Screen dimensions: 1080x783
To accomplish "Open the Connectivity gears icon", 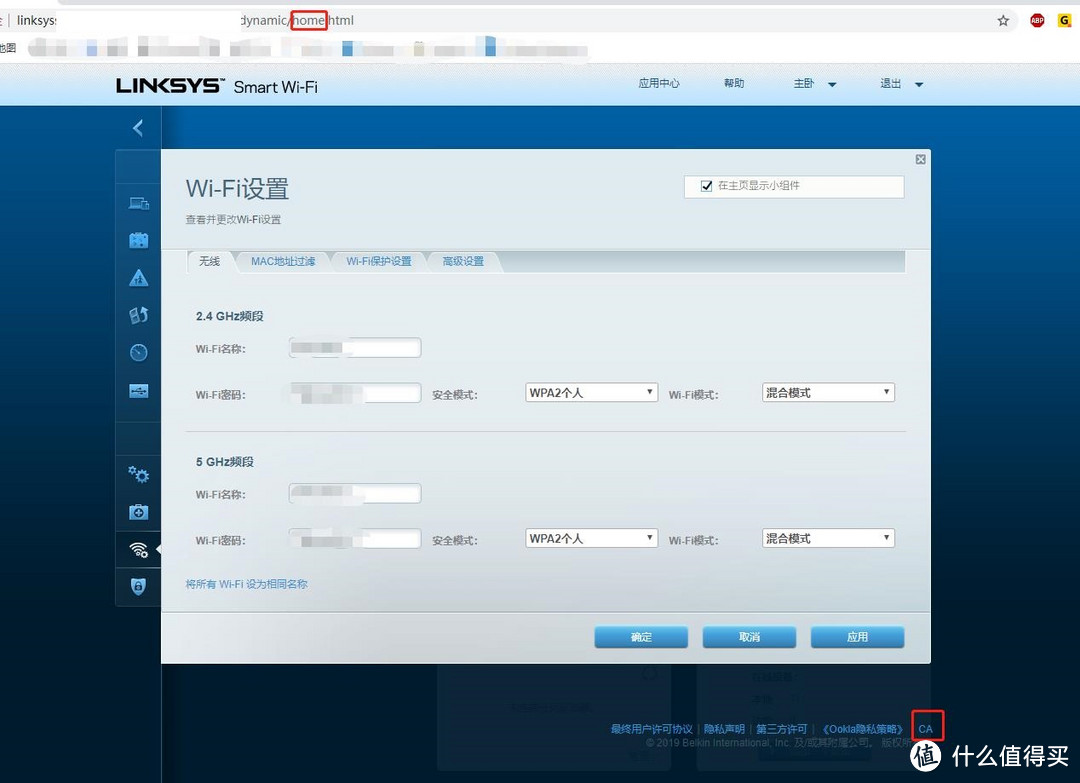I will pyautogui.click(x=138, y=474).
